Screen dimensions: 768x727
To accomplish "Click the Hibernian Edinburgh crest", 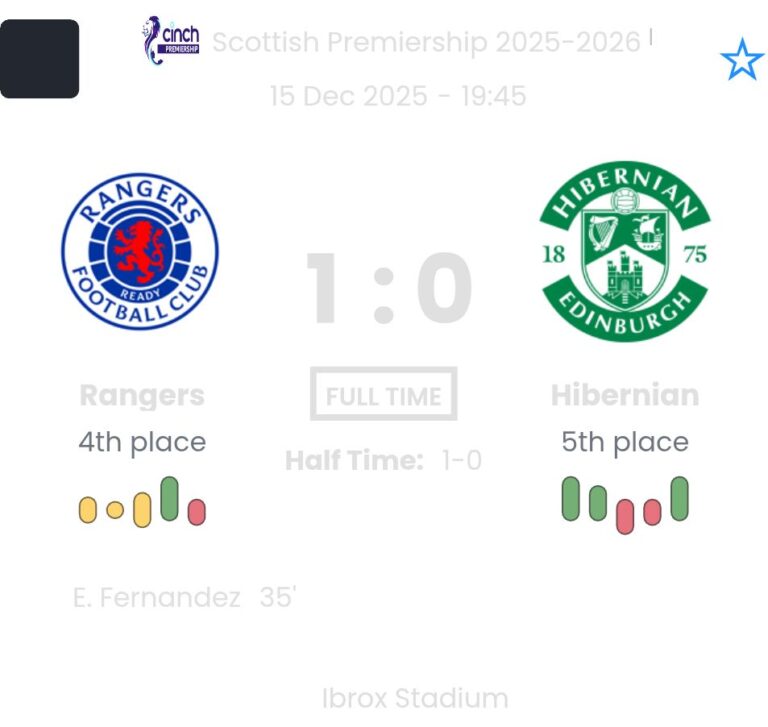I will (x=625, y=251).
